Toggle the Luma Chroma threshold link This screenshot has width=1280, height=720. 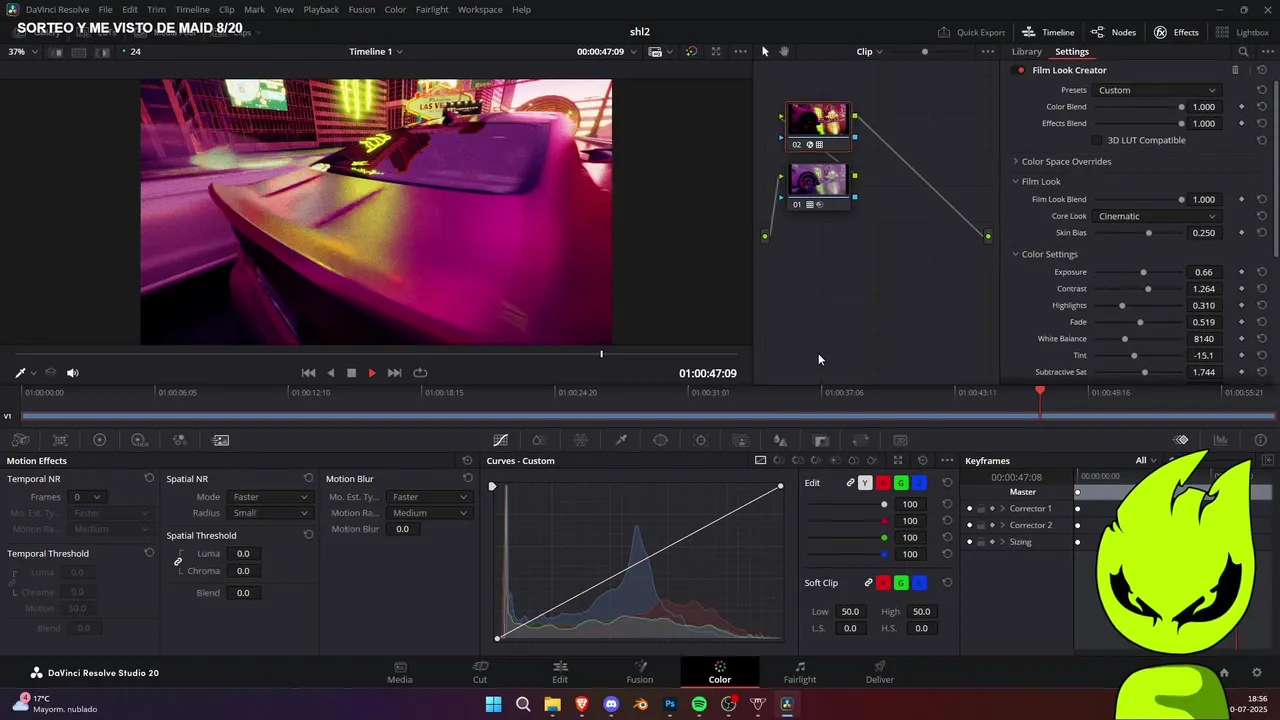click(178, 562)
